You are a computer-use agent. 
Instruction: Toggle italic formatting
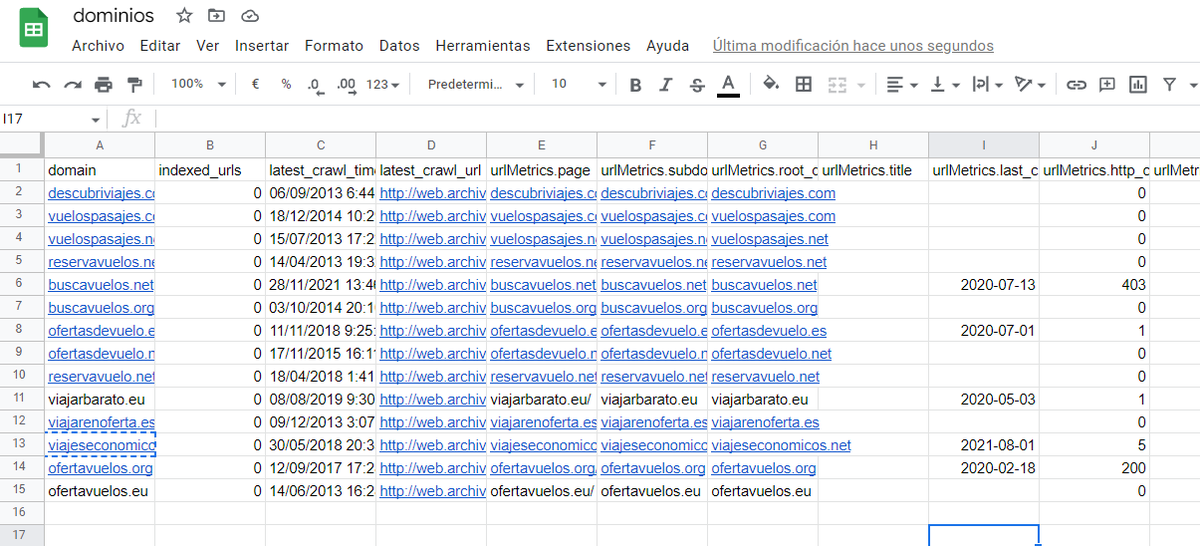(x=666, y=85)
